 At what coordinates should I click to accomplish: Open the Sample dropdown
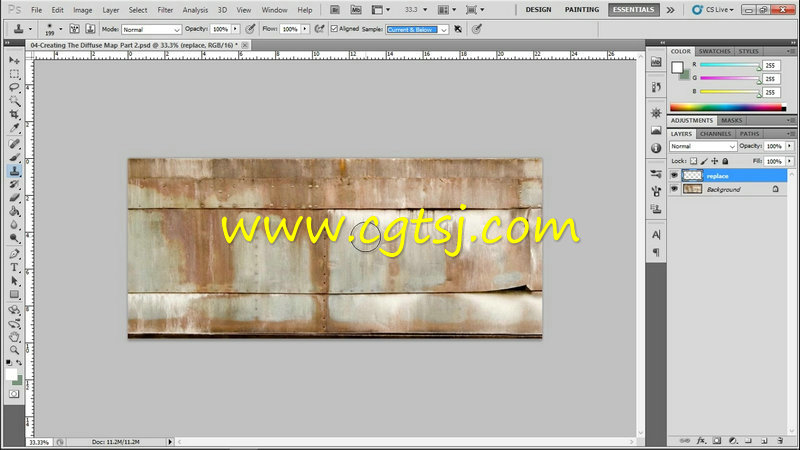coord(417,30)
